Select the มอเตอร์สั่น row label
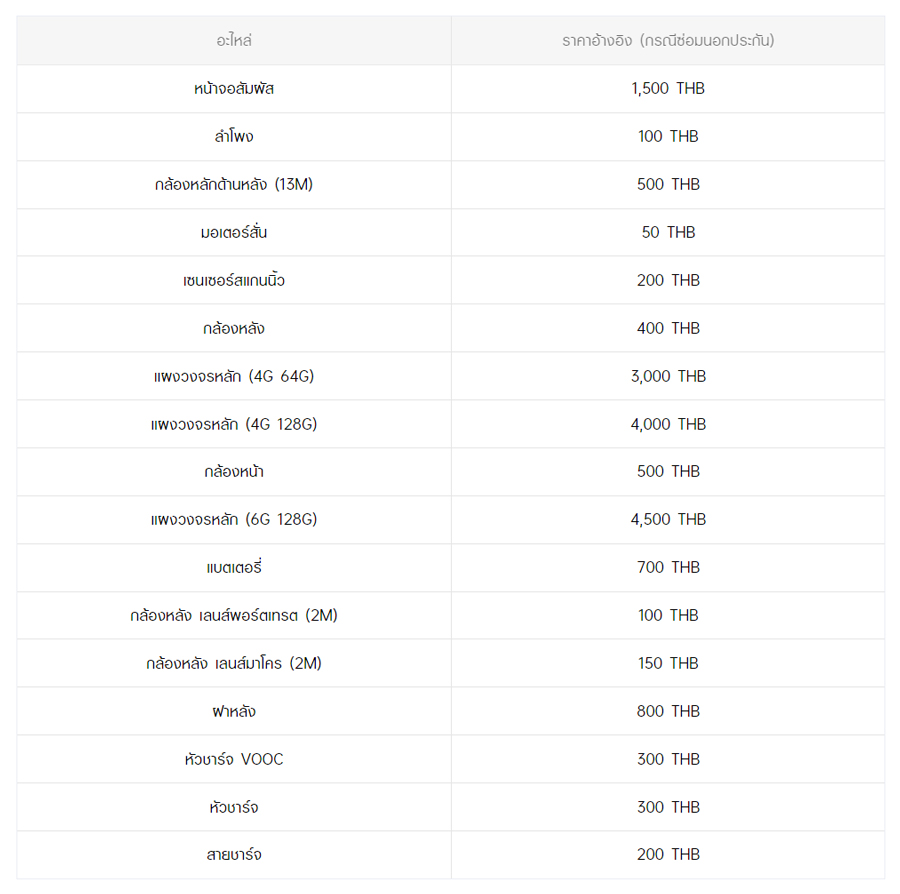The height and width of the screenshot is (894, 900). tap(234, 232)
